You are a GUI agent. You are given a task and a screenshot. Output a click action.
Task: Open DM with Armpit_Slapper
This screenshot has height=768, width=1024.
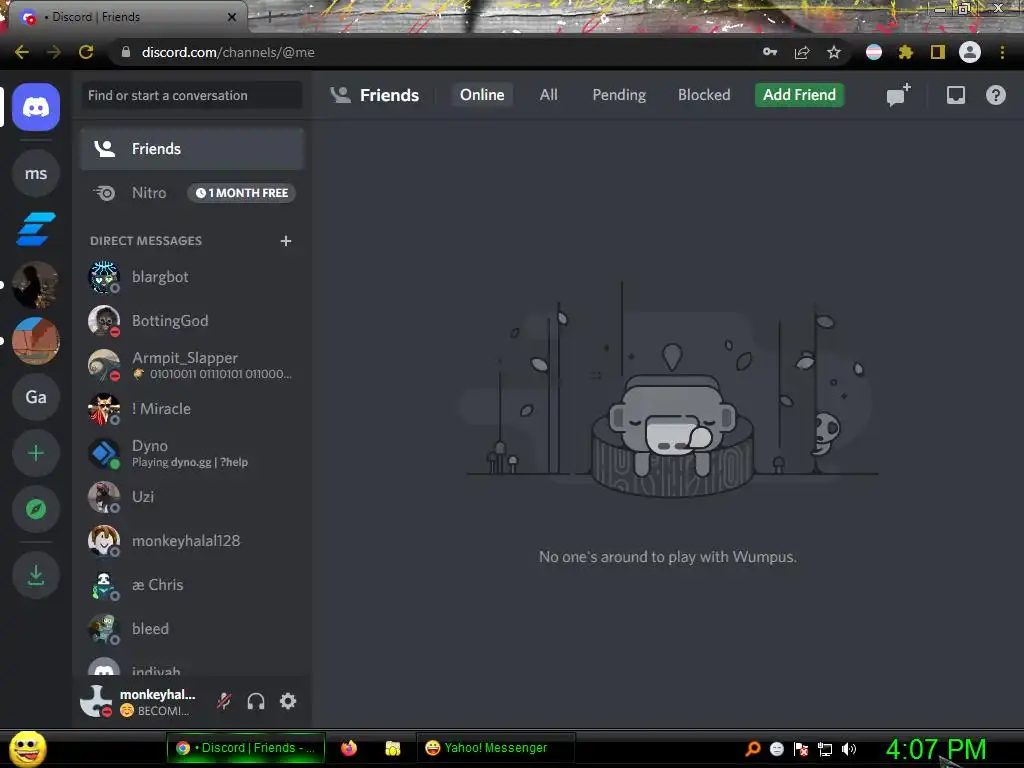pyautogui.click(x=192, y=365)
